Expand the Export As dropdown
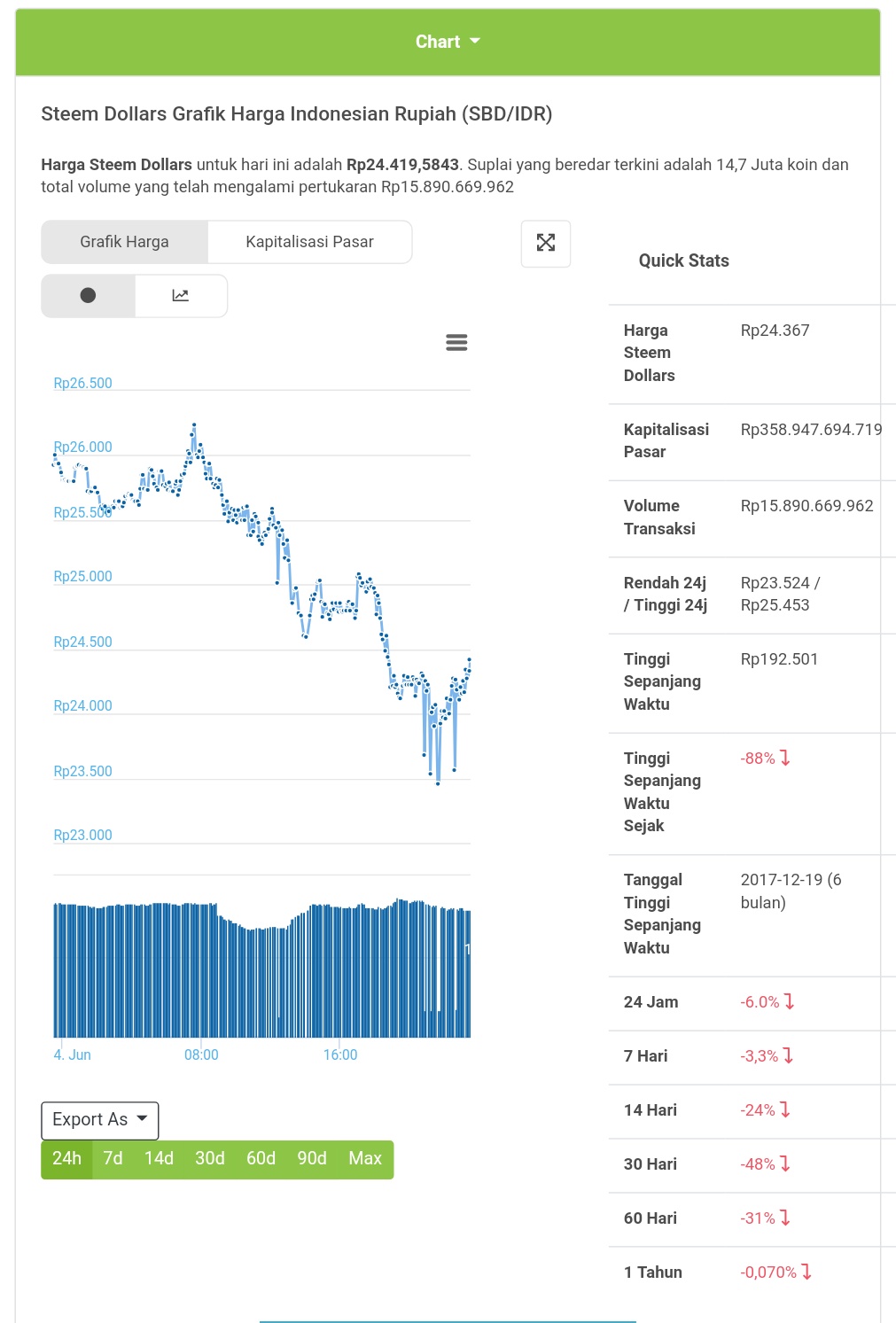 [100, 1120]
